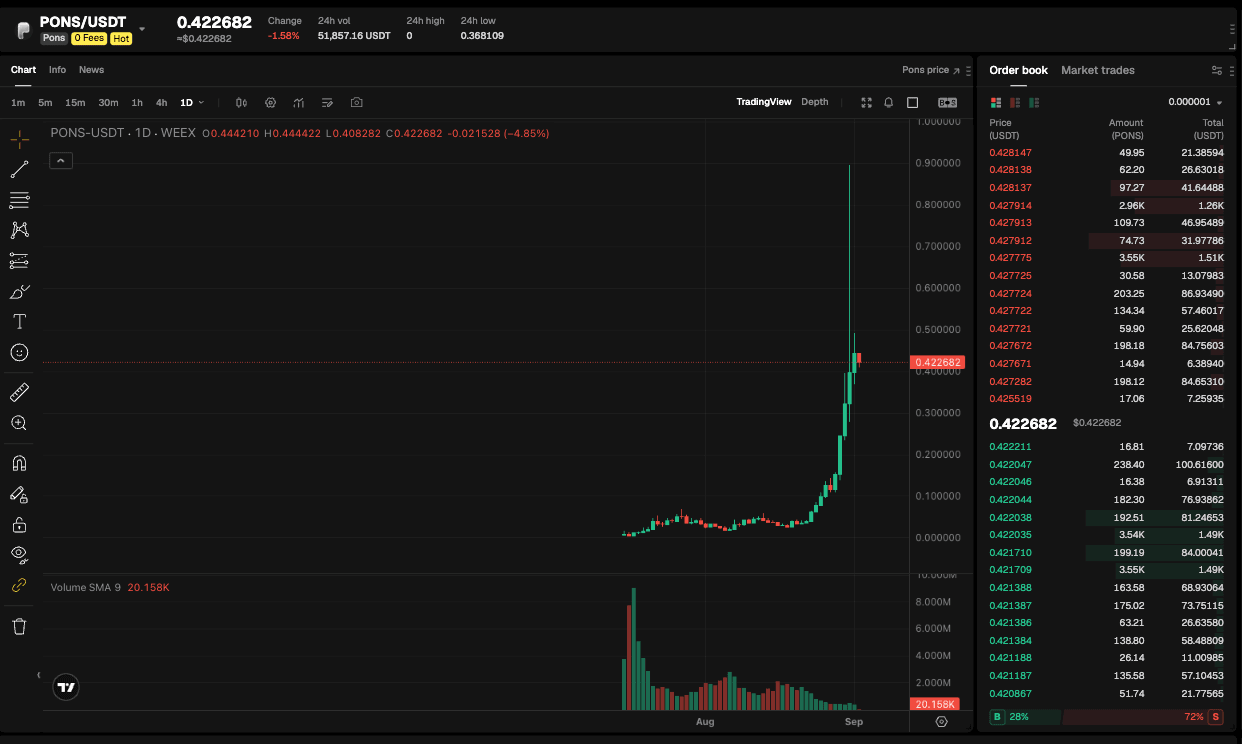Select the crosshair cursor tool
The width and height of the screenshot is (1242, 744).
point(19,139)
